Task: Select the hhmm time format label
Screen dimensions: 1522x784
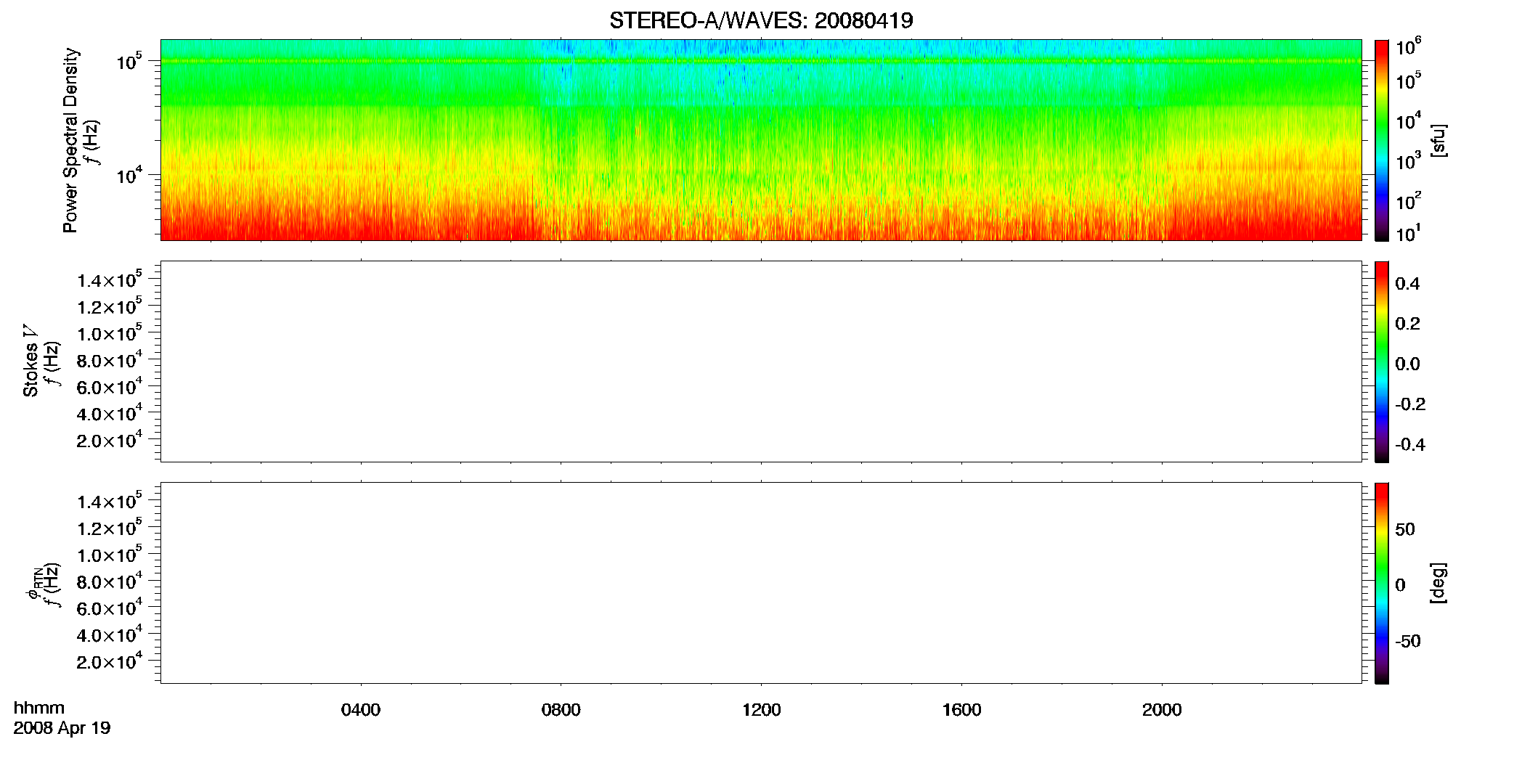Action: tap(39, 708)
